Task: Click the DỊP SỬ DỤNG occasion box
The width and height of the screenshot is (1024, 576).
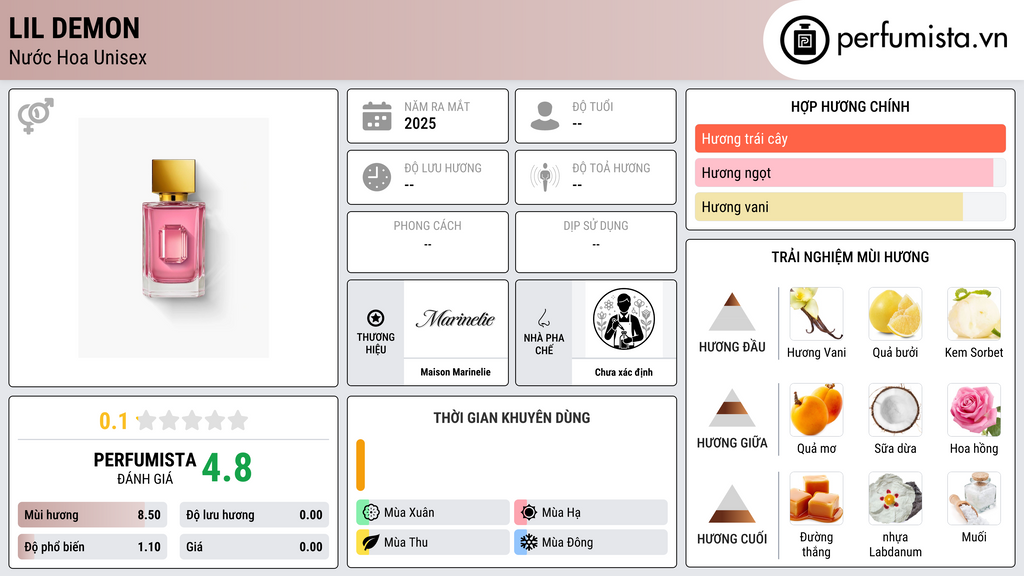Action: 596,242
